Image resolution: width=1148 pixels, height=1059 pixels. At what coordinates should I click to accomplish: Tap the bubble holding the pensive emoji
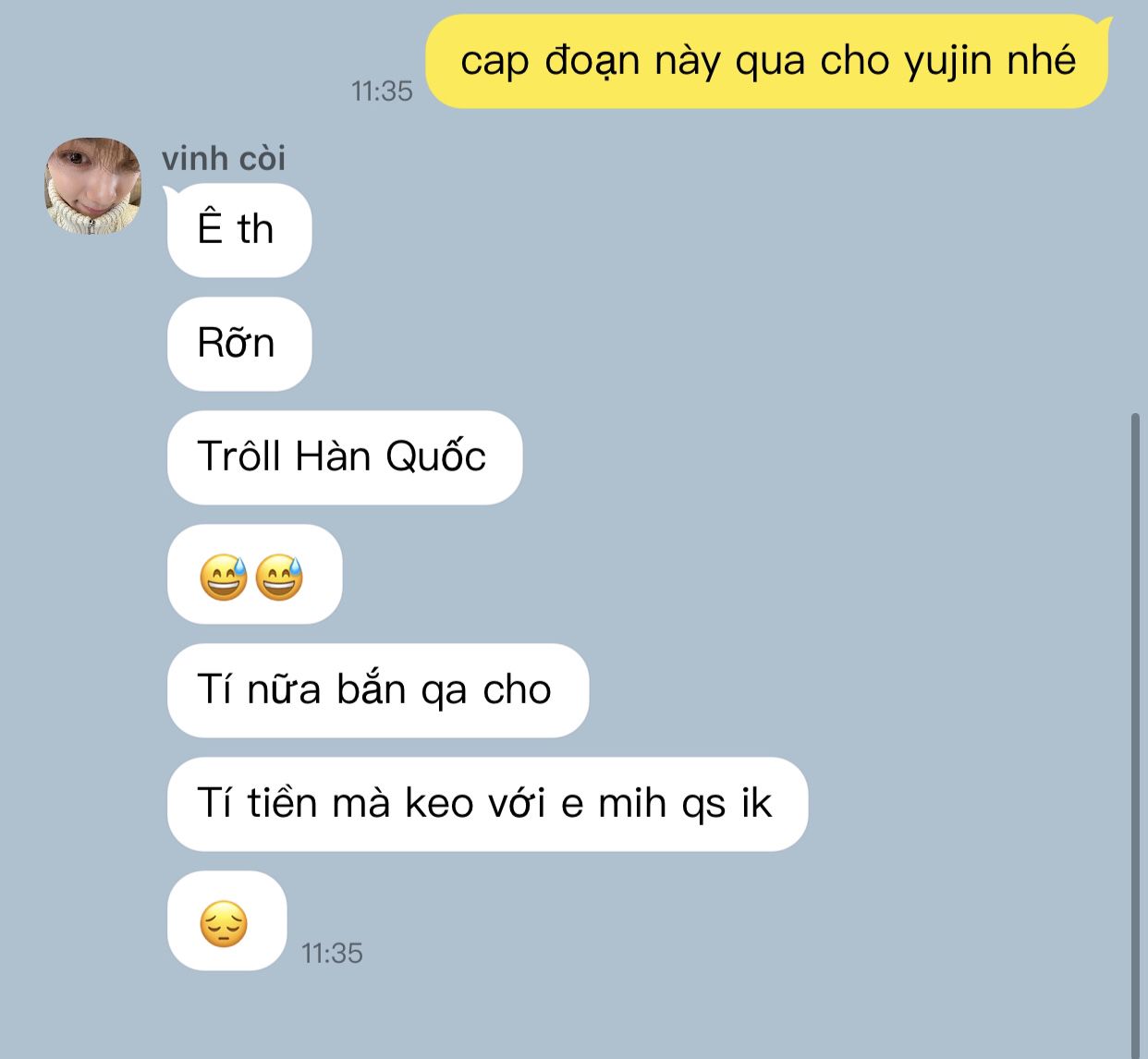pyautogui.click(x=227, y=920)
